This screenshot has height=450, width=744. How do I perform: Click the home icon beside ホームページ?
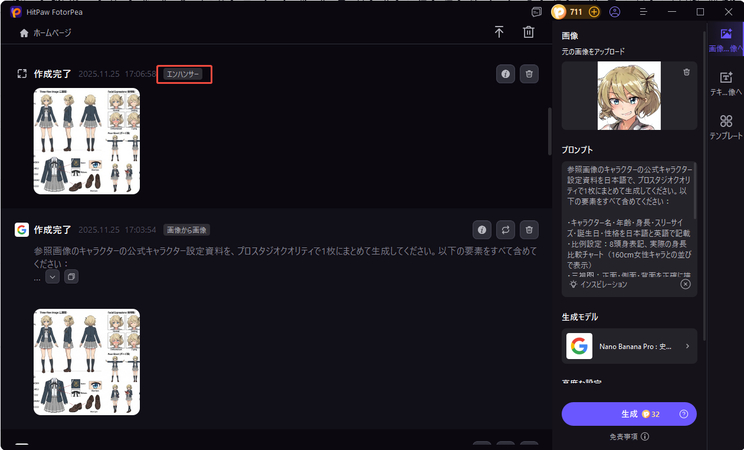(24, 33)
